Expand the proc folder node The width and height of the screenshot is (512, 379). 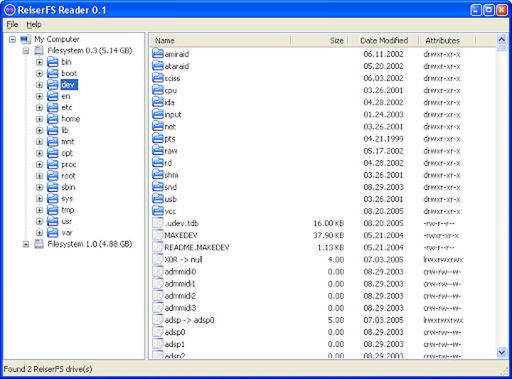point(39,165)
